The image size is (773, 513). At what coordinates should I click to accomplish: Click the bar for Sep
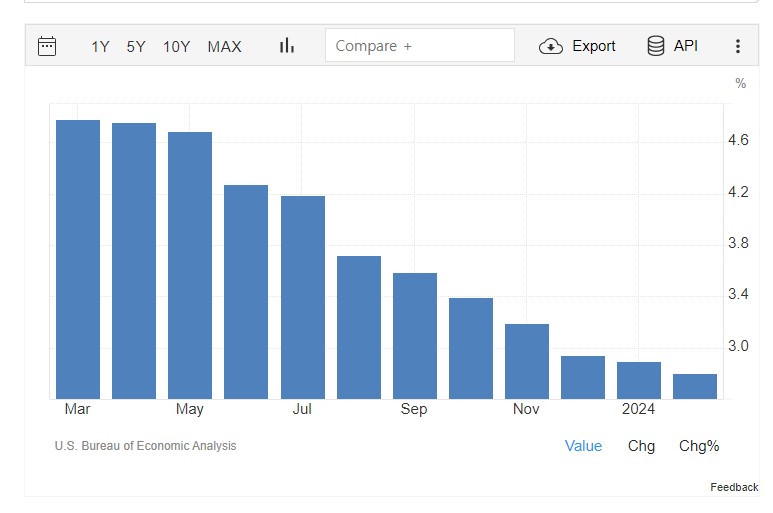(415, 336)
